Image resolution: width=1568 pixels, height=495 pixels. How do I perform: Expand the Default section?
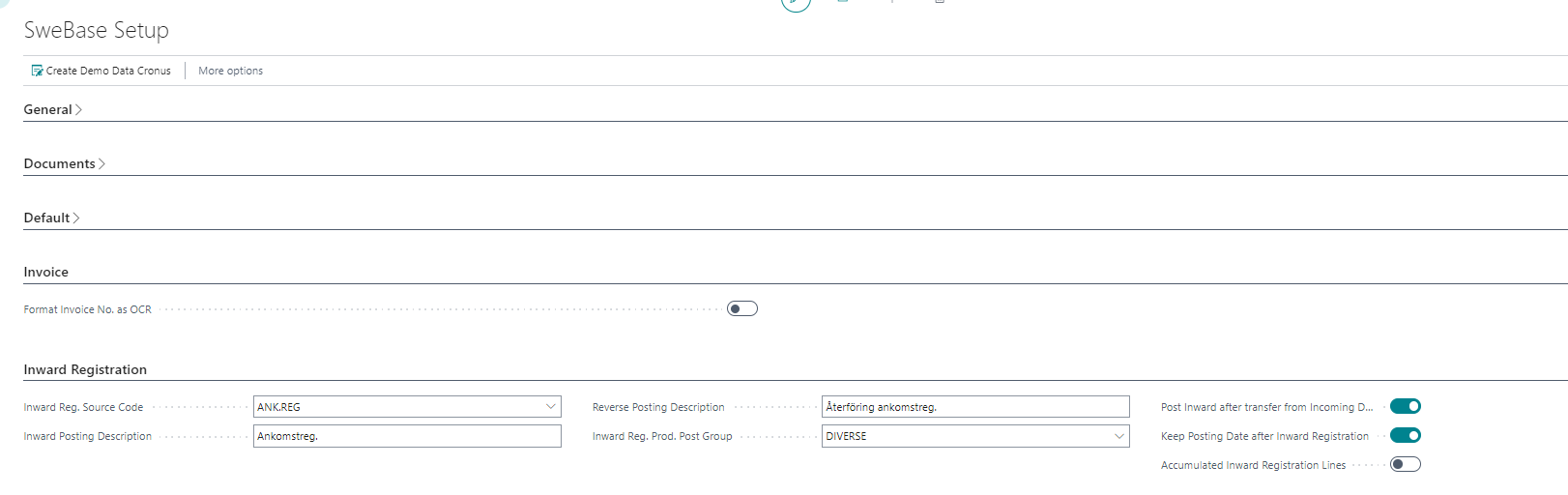(x=51, y=218)
